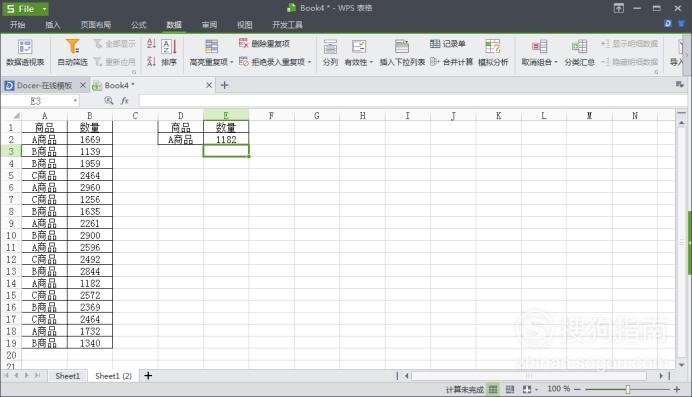Open the Name Box dropdown arrow
This screenshot has height=397, width=692.
click(x=75, y=101)
